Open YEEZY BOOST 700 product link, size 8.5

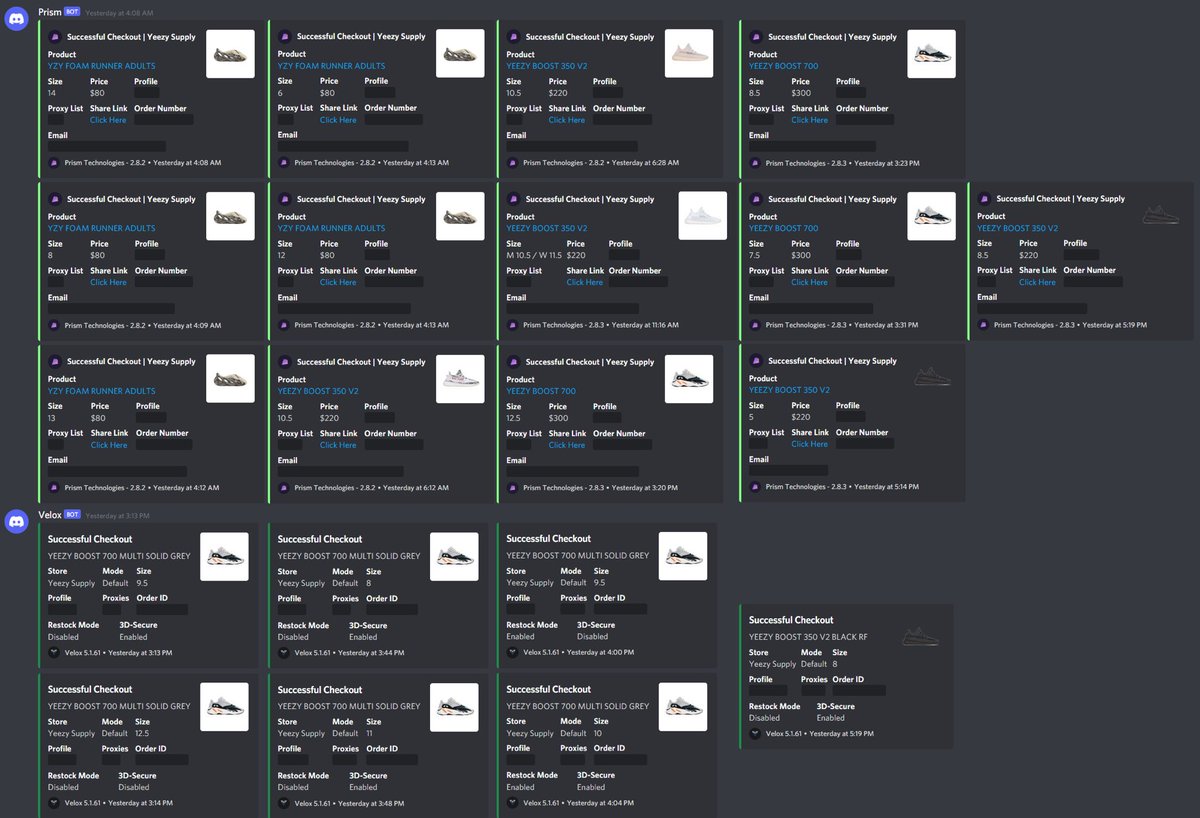[783, 66]
